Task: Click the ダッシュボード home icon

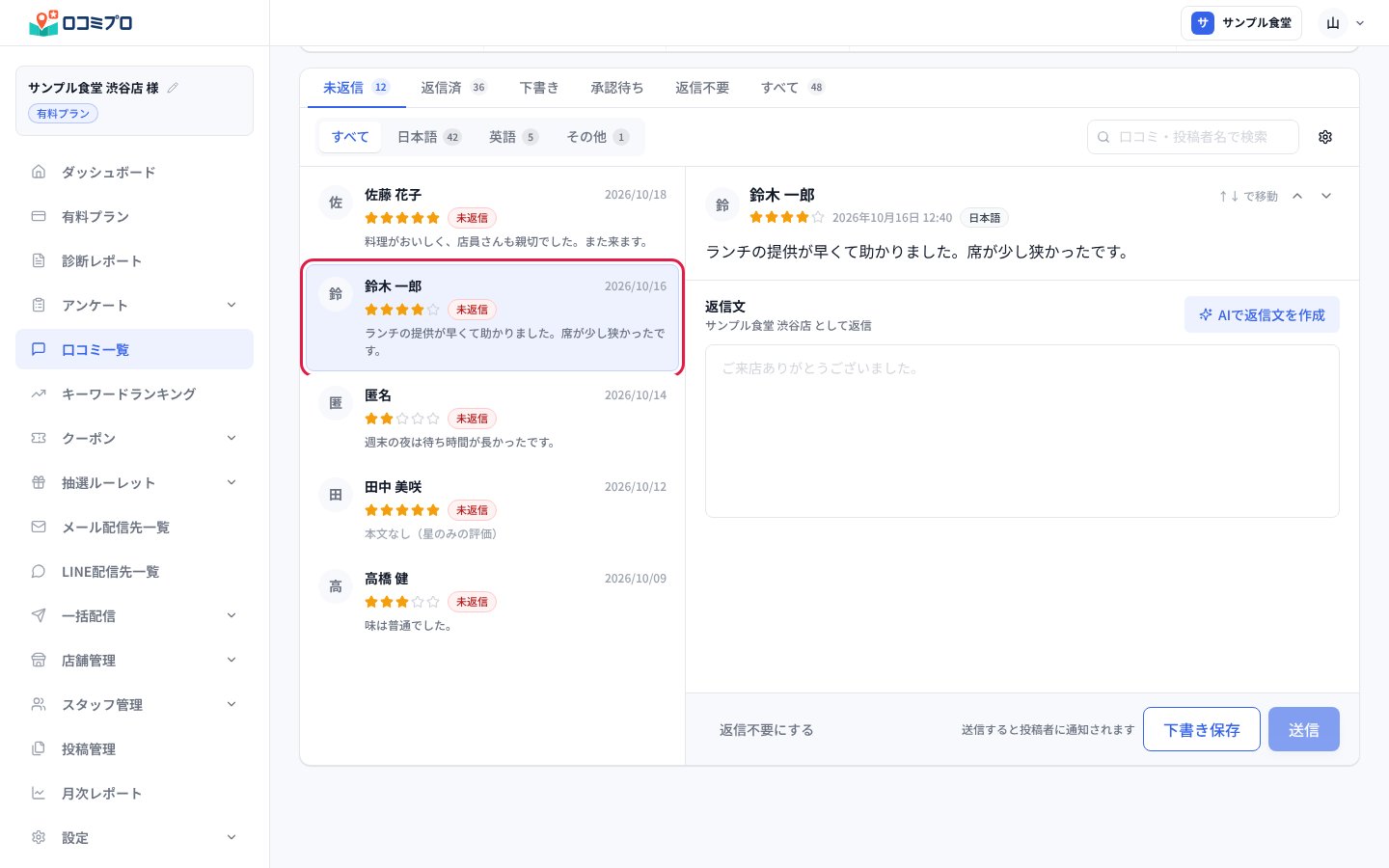Action: (39, 172)
